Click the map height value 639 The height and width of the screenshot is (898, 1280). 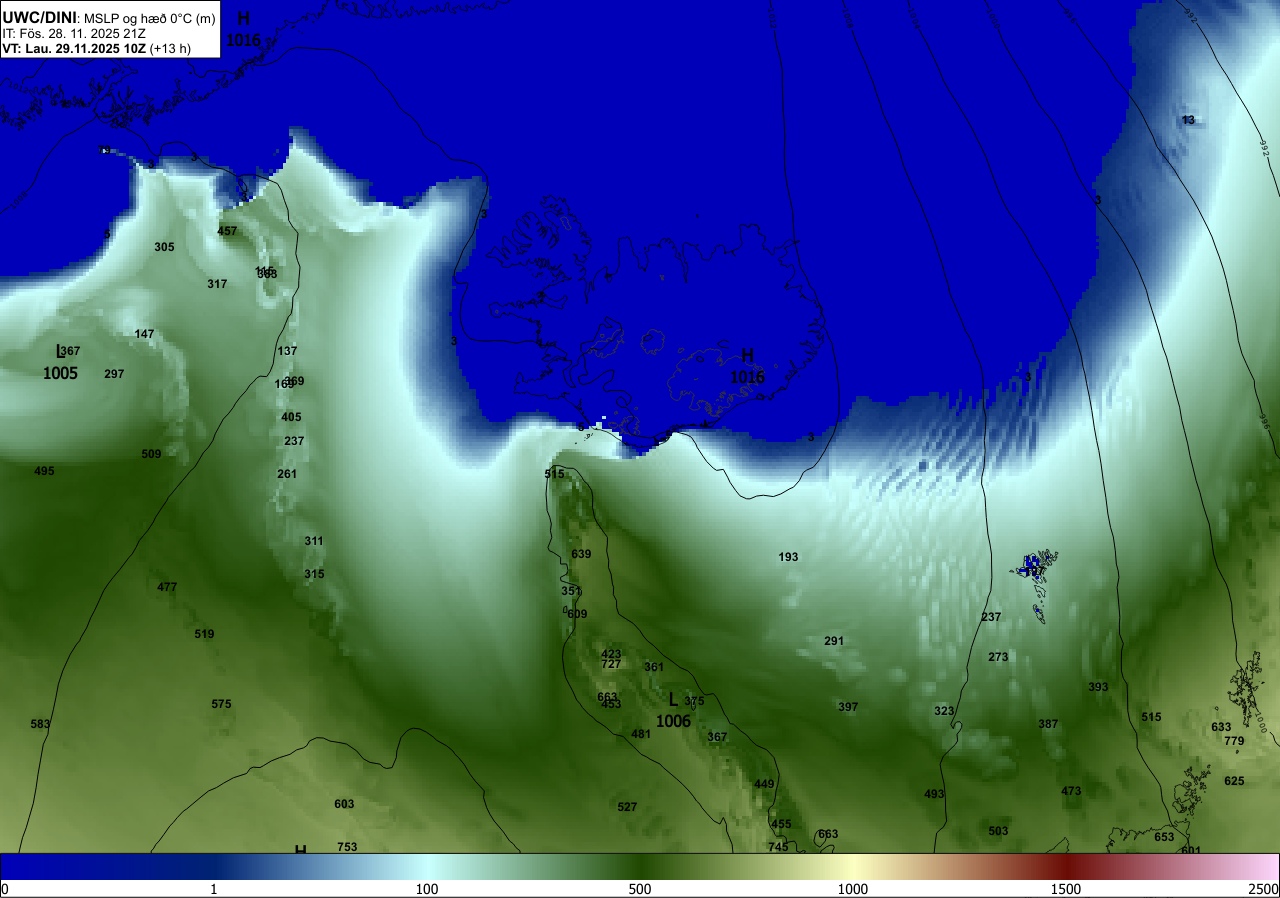581,554
